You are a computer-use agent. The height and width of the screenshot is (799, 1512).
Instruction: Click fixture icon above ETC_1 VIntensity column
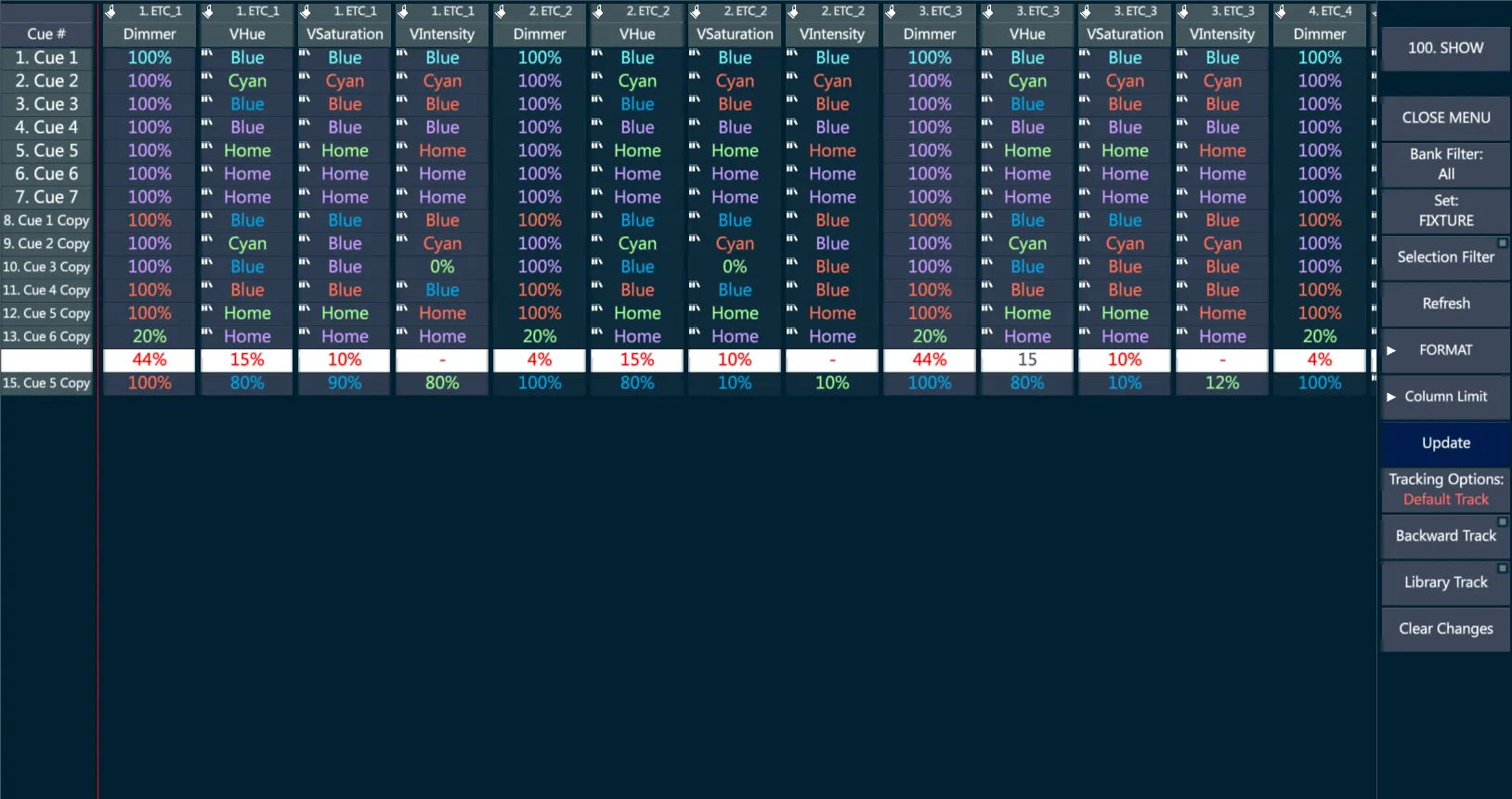403,12
